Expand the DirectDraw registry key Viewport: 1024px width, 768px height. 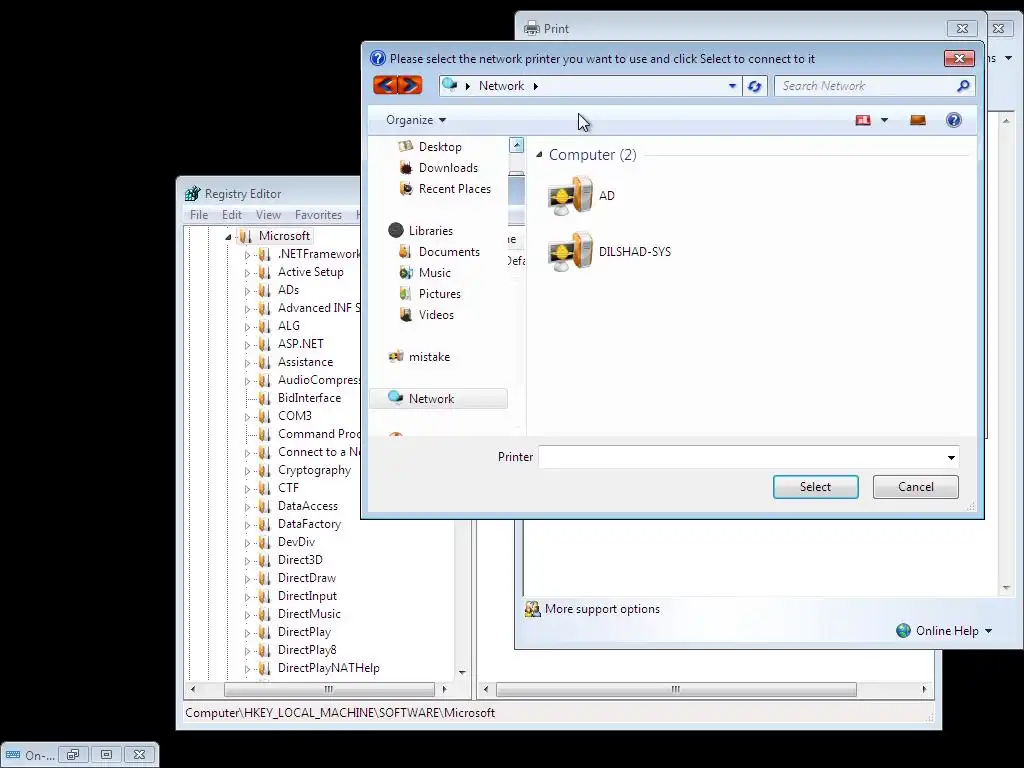point(248,579)
